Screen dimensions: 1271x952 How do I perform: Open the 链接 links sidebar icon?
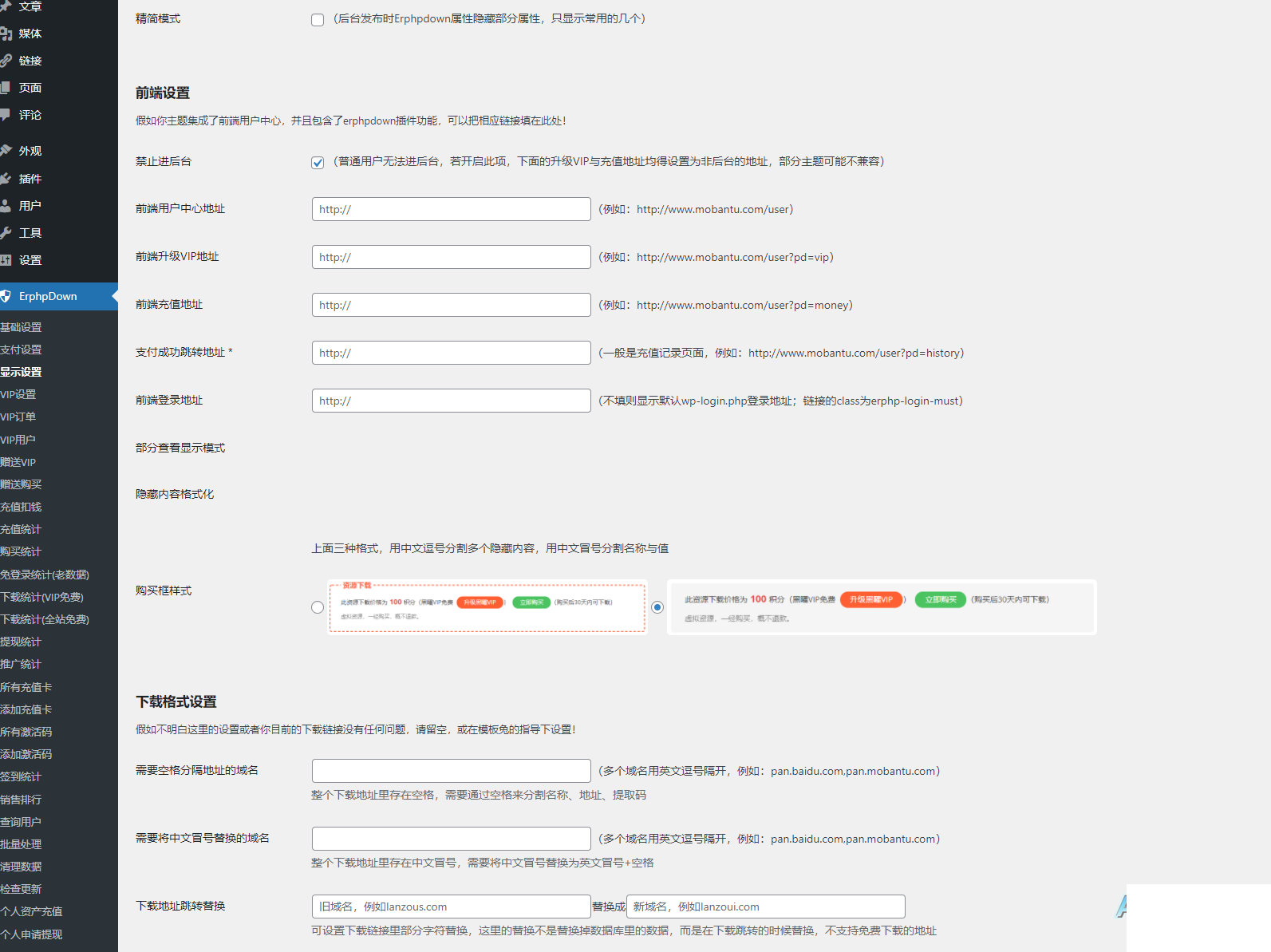pyautogui.click(x=6, y=61)
